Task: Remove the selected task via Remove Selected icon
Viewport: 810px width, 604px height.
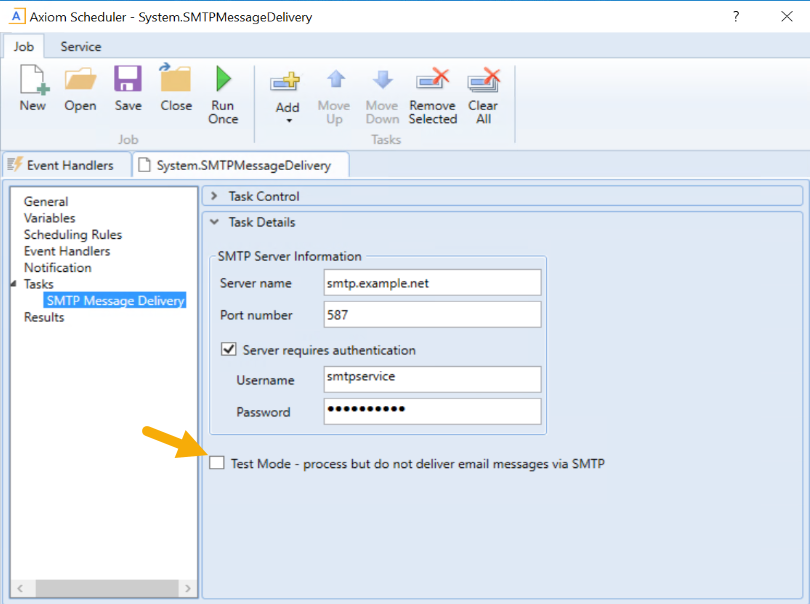Action: 432,80
